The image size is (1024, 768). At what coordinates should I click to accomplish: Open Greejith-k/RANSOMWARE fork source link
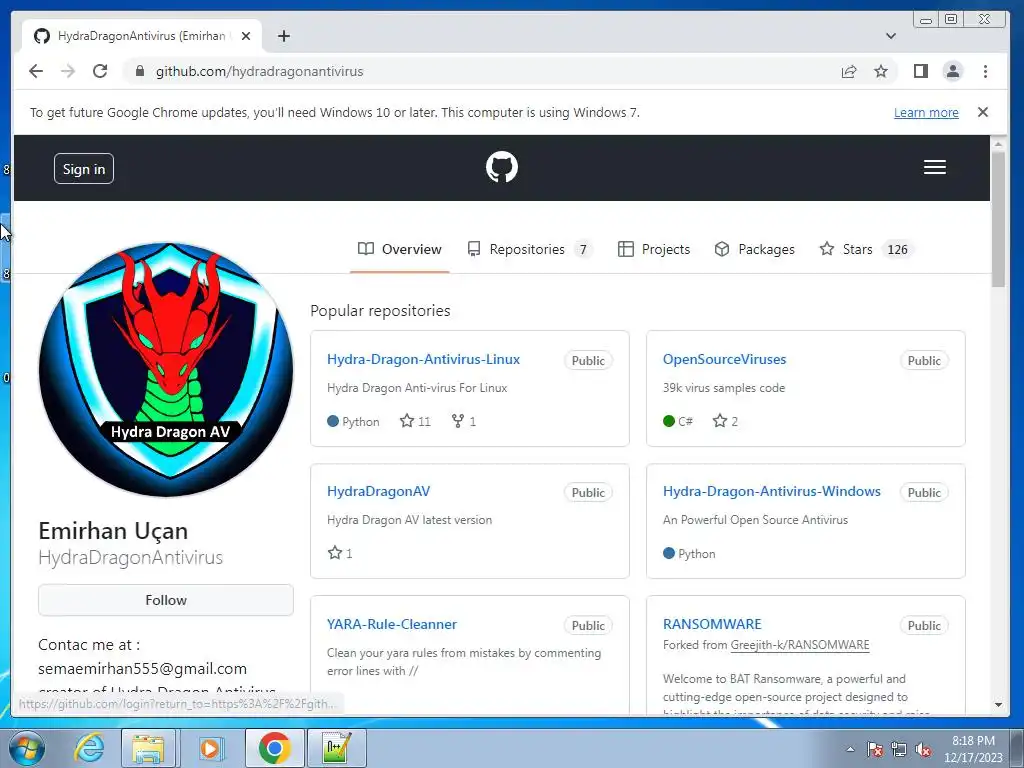click(800, 645)
